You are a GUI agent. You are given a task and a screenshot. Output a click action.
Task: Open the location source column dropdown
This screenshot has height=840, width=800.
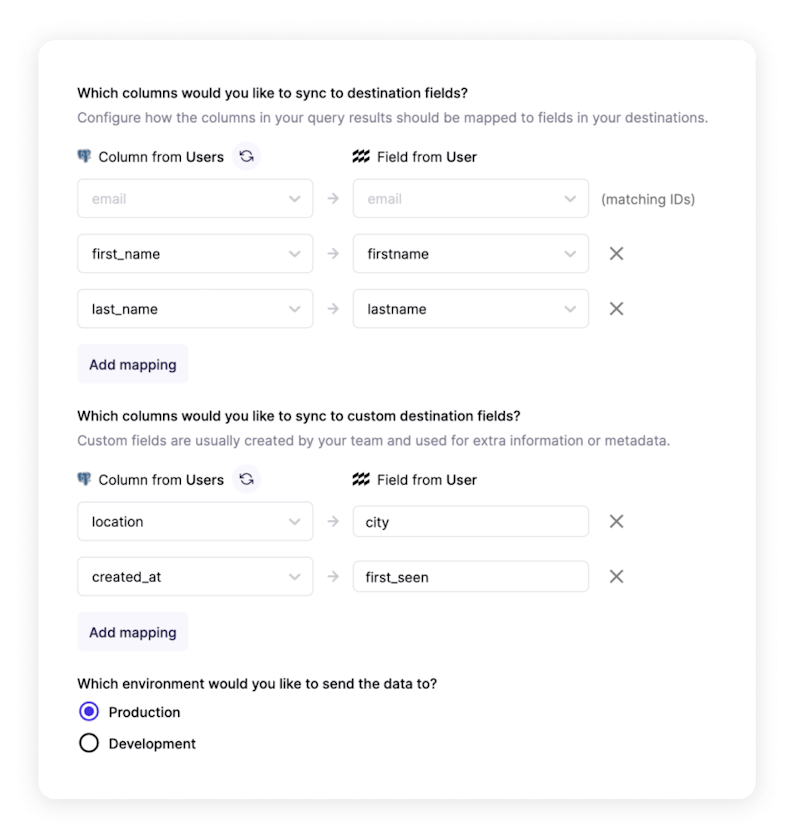tap(195, 521)
